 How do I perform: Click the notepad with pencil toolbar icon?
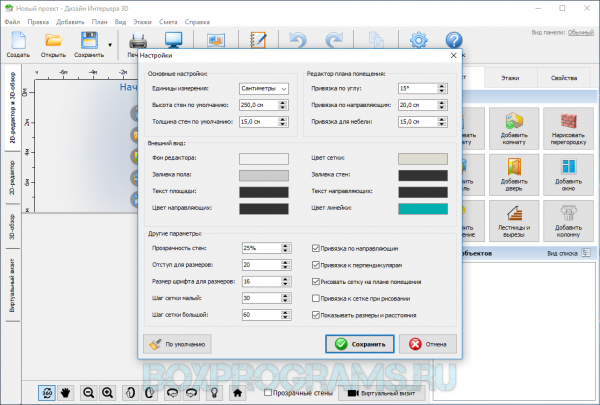pyautogui.click(x=258, y=40)
